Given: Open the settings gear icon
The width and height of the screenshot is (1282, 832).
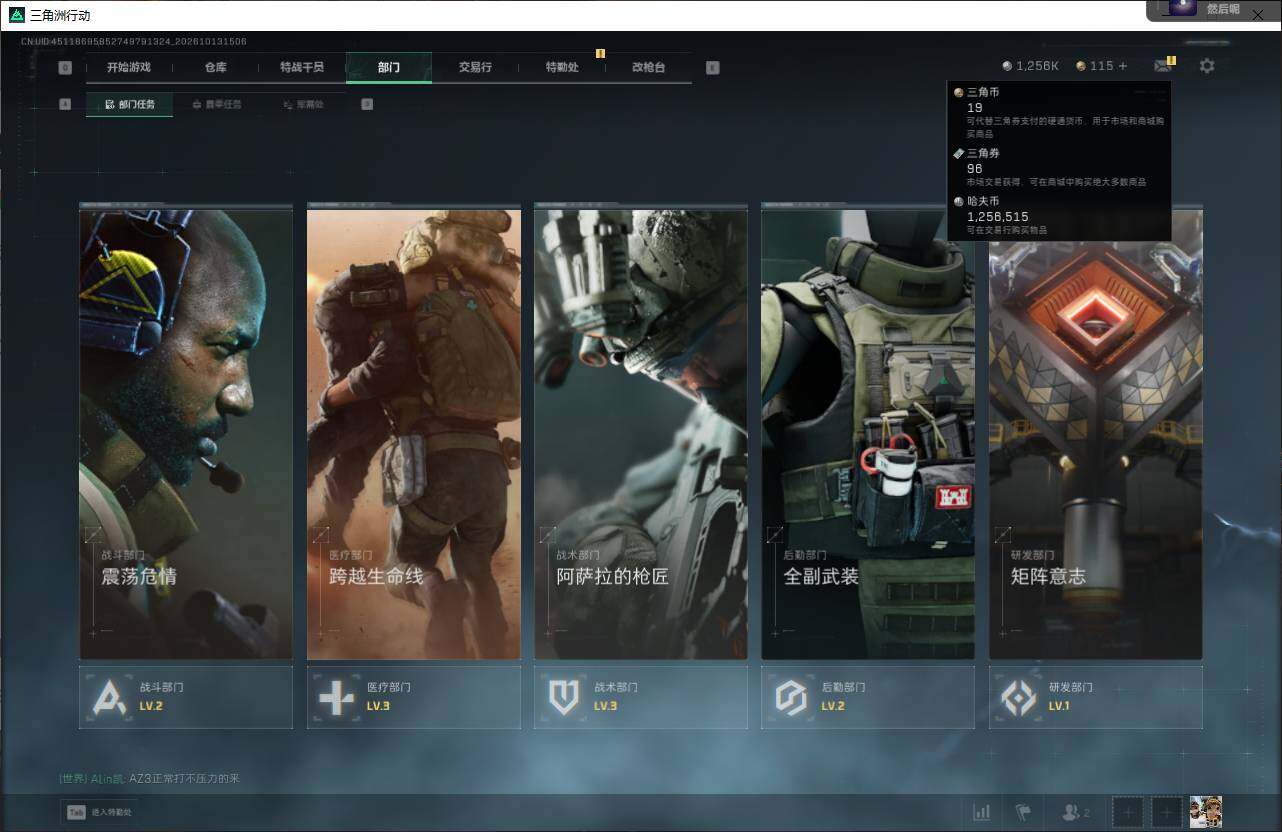Looking at the screenshot, I should (x=1207, y=66).
